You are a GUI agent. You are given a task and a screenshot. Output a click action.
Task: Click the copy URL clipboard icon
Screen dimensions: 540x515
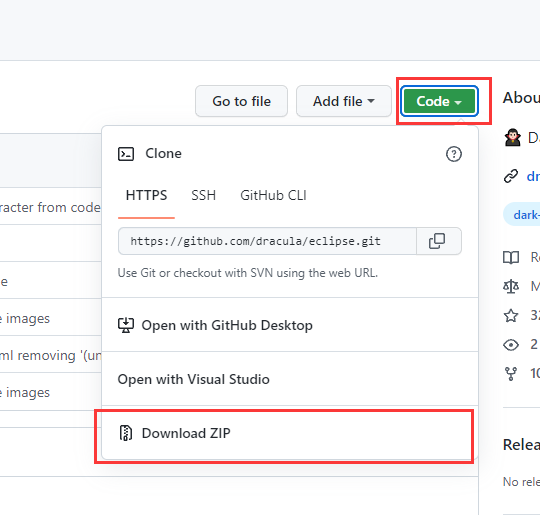(437, 241)
